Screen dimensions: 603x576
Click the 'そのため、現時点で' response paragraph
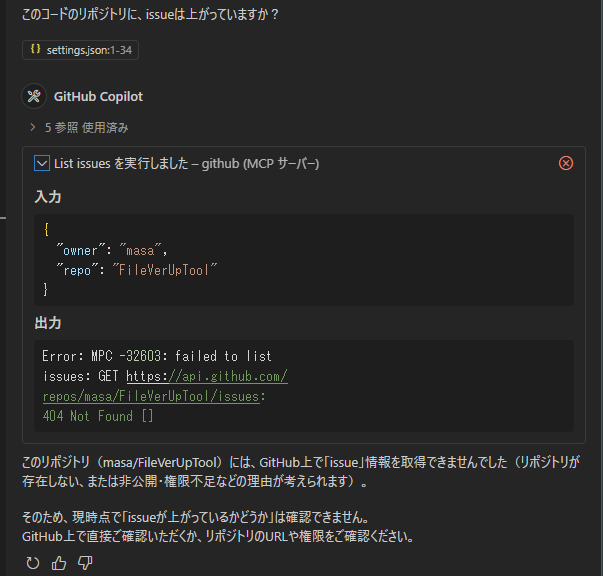[x=195, y=517]
